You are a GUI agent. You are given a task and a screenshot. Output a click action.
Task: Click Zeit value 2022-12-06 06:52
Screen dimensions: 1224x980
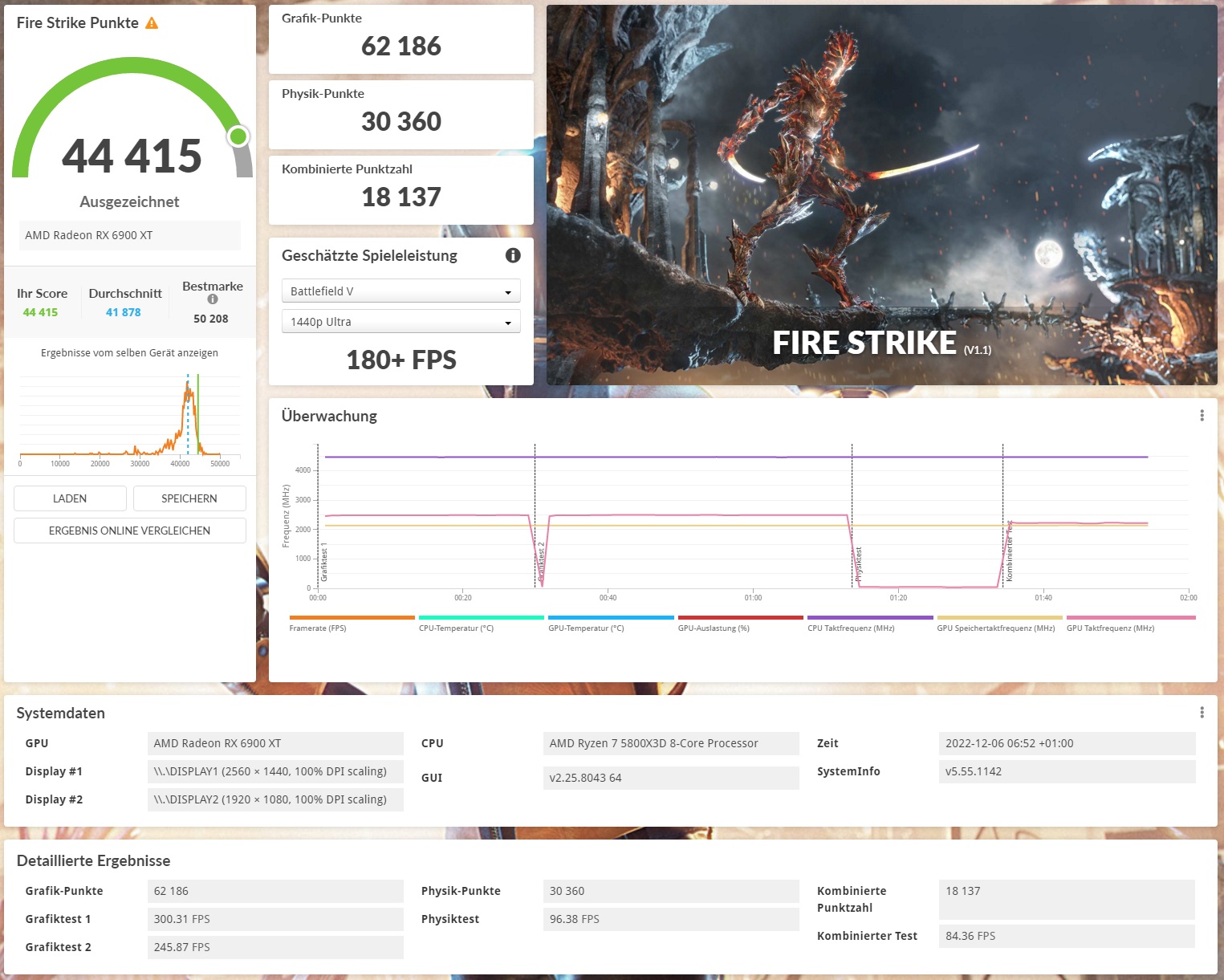click(1067, 743)
